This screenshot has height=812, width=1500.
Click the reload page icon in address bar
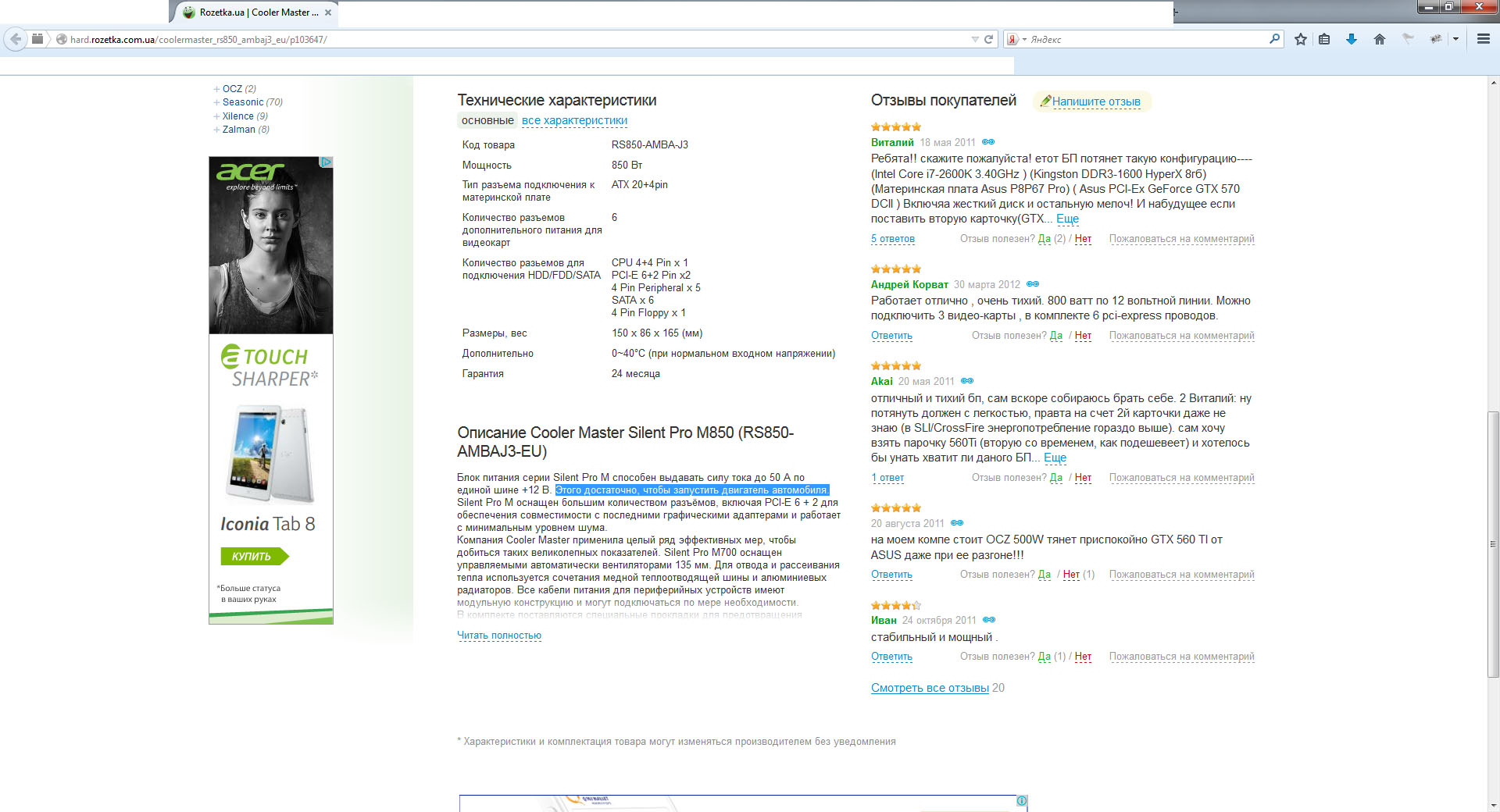[988, 39]
